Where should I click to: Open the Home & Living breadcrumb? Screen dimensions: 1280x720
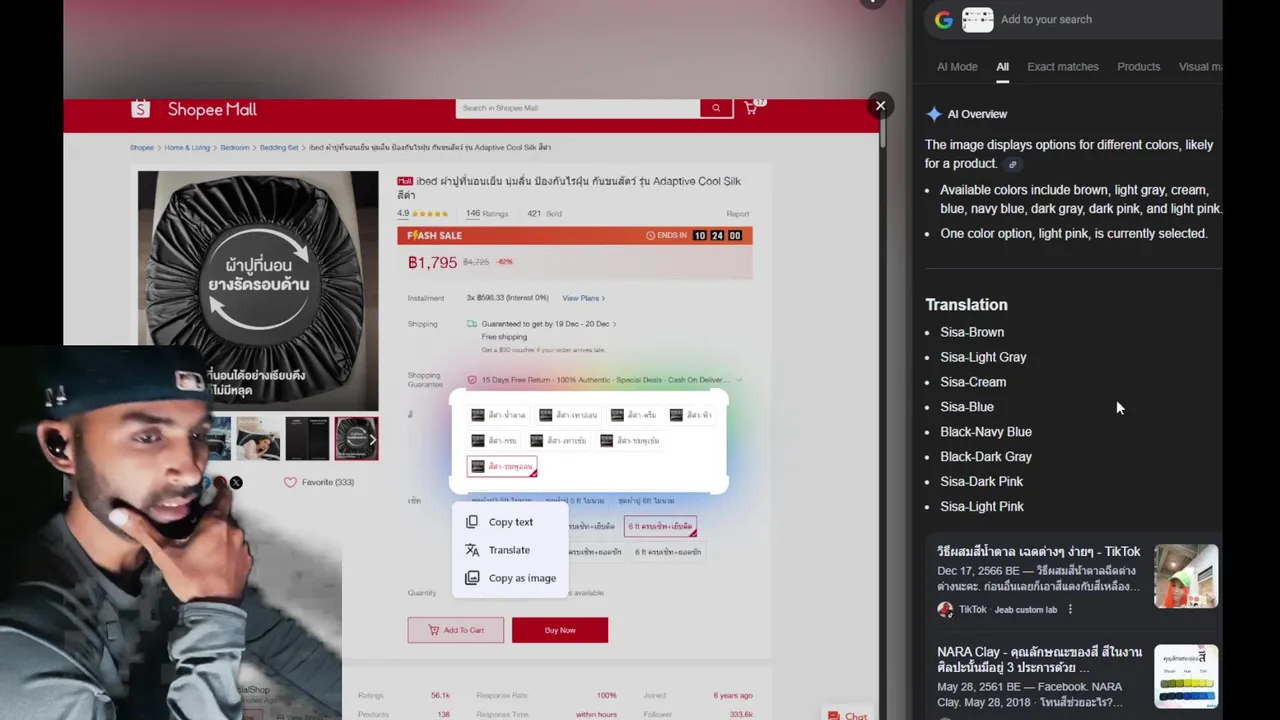187,148
